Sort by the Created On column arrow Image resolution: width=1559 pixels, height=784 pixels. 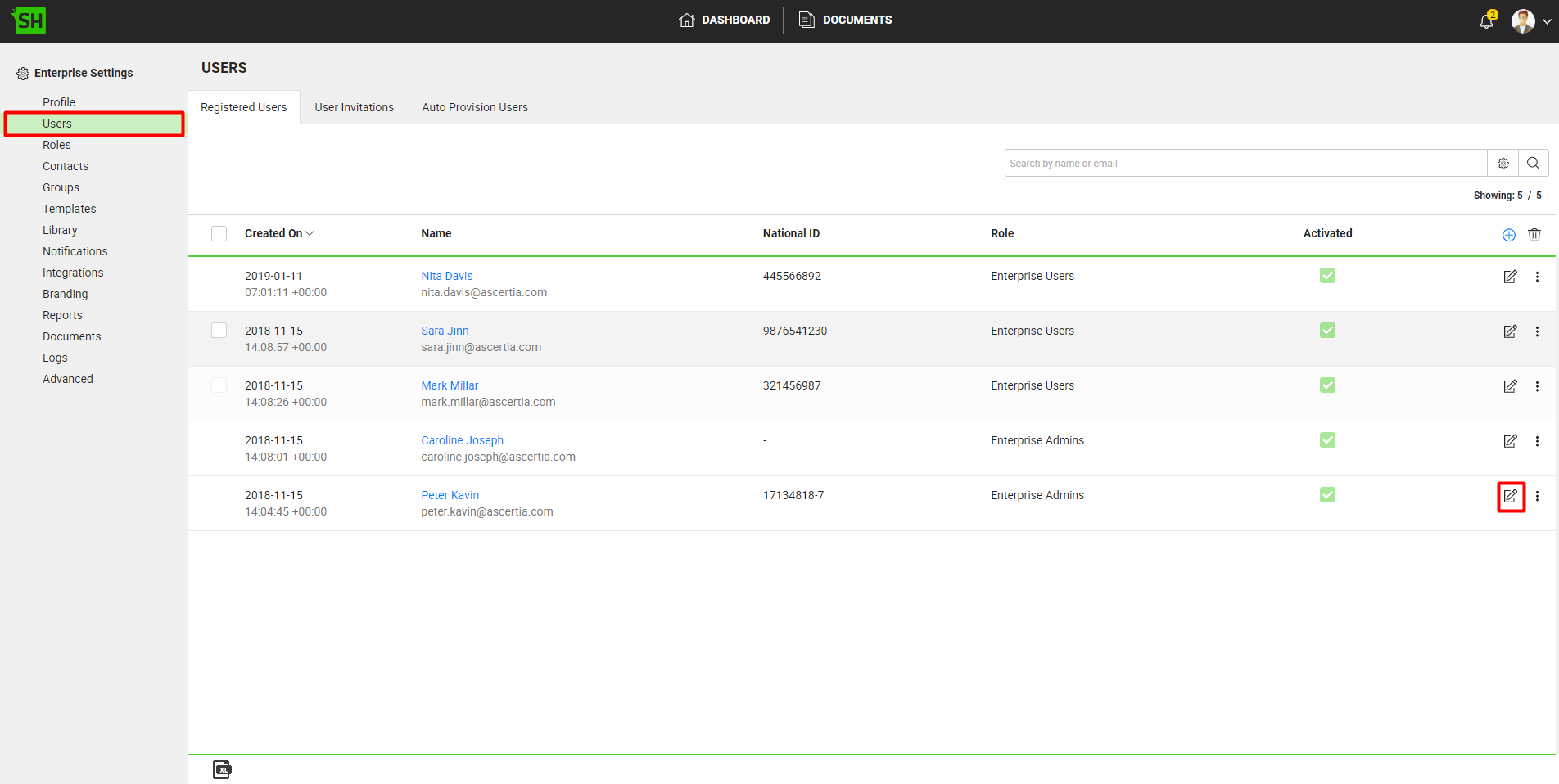coord(310,234)
